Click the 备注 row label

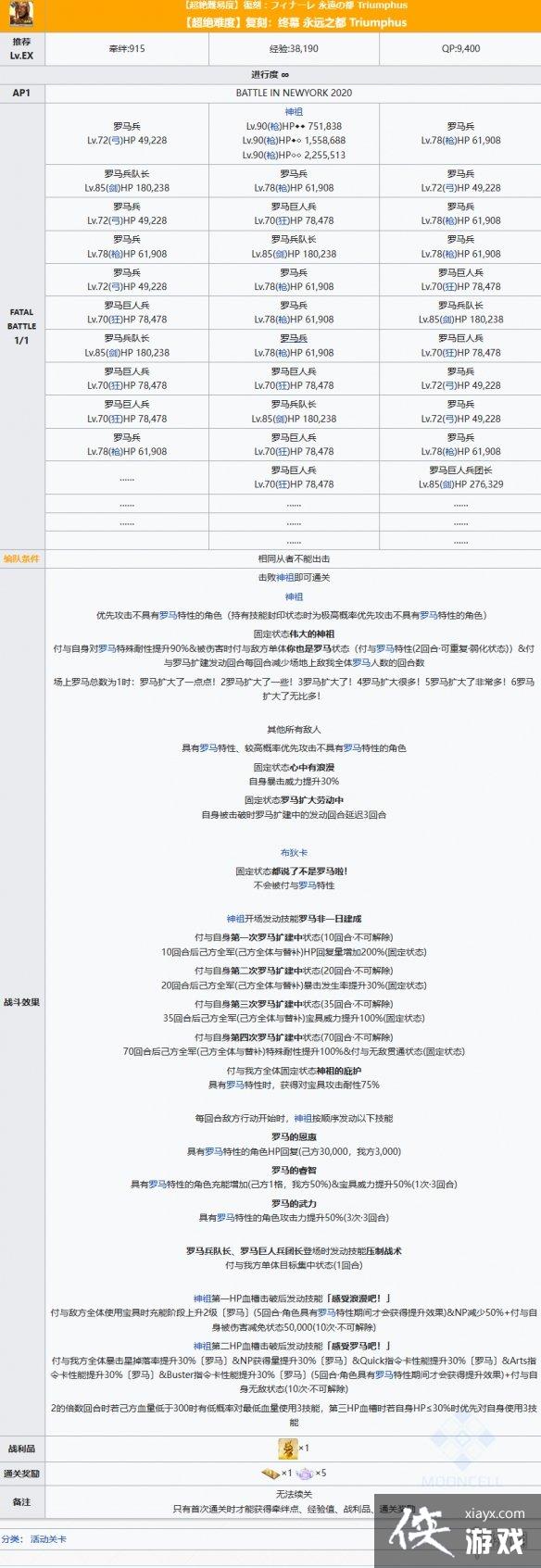pyautogui.click(x=21, y=1501)
